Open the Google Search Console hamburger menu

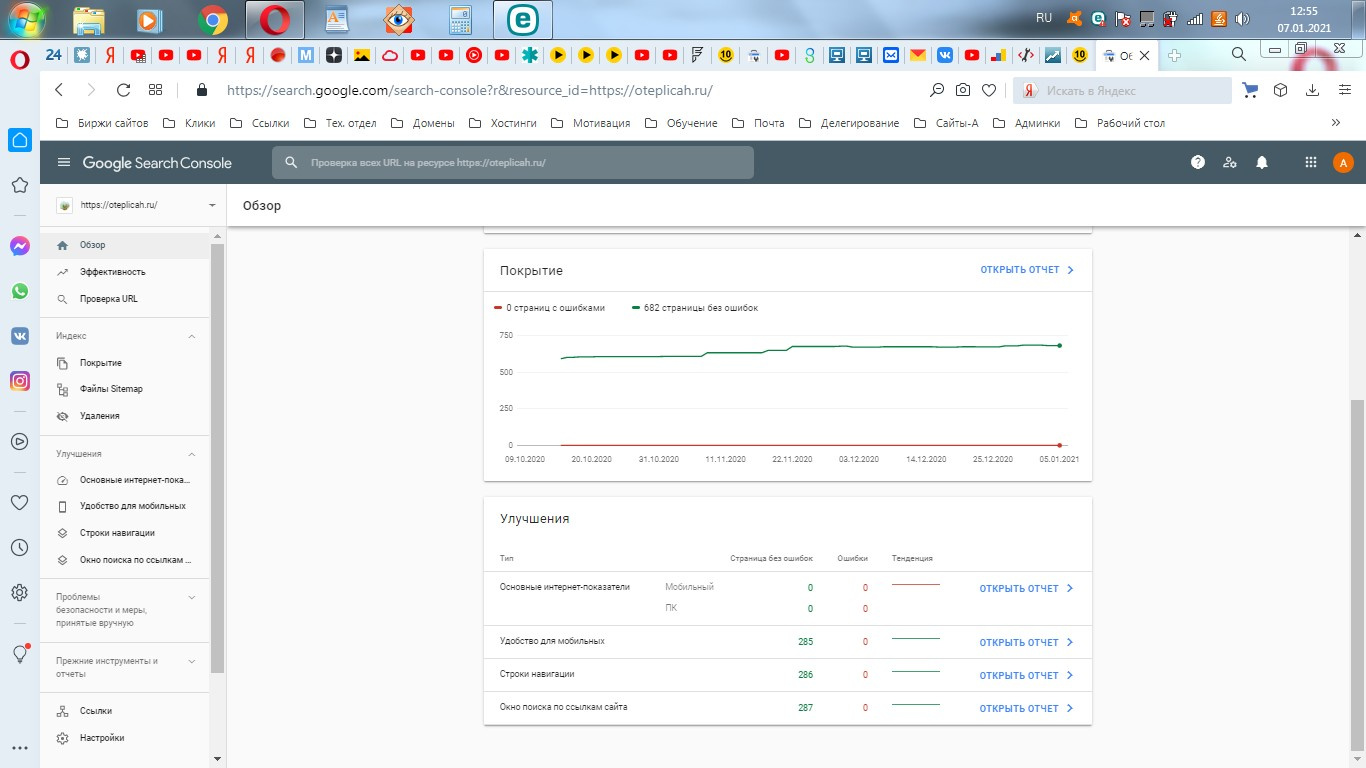tap(64, 163)
